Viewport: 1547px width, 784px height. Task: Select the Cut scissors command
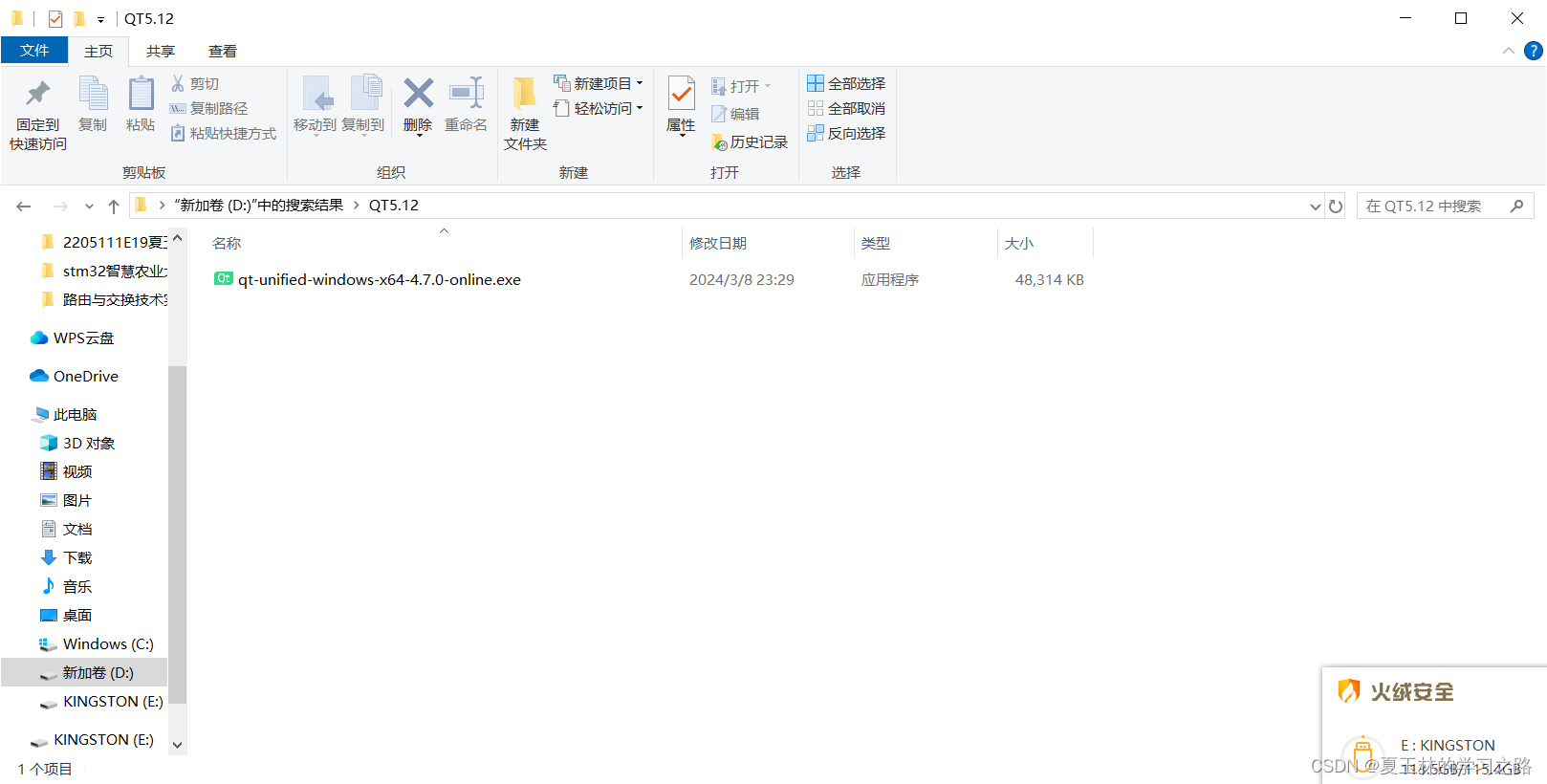coord(195,84)
